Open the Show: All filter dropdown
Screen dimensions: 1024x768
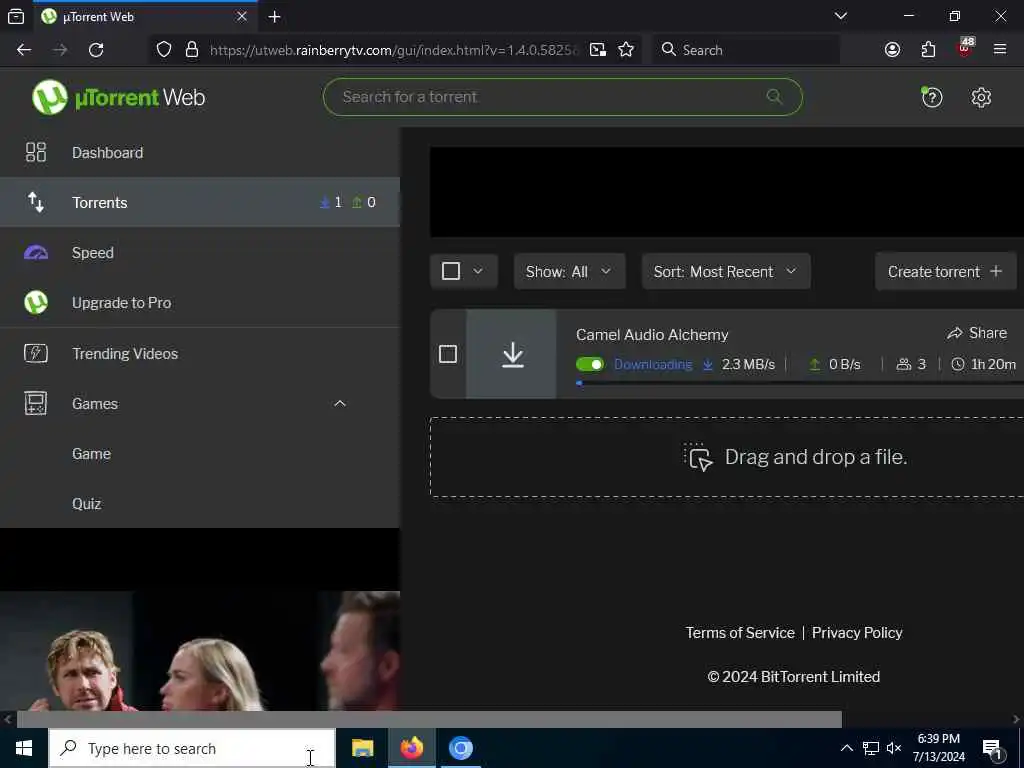coord(569,271)
